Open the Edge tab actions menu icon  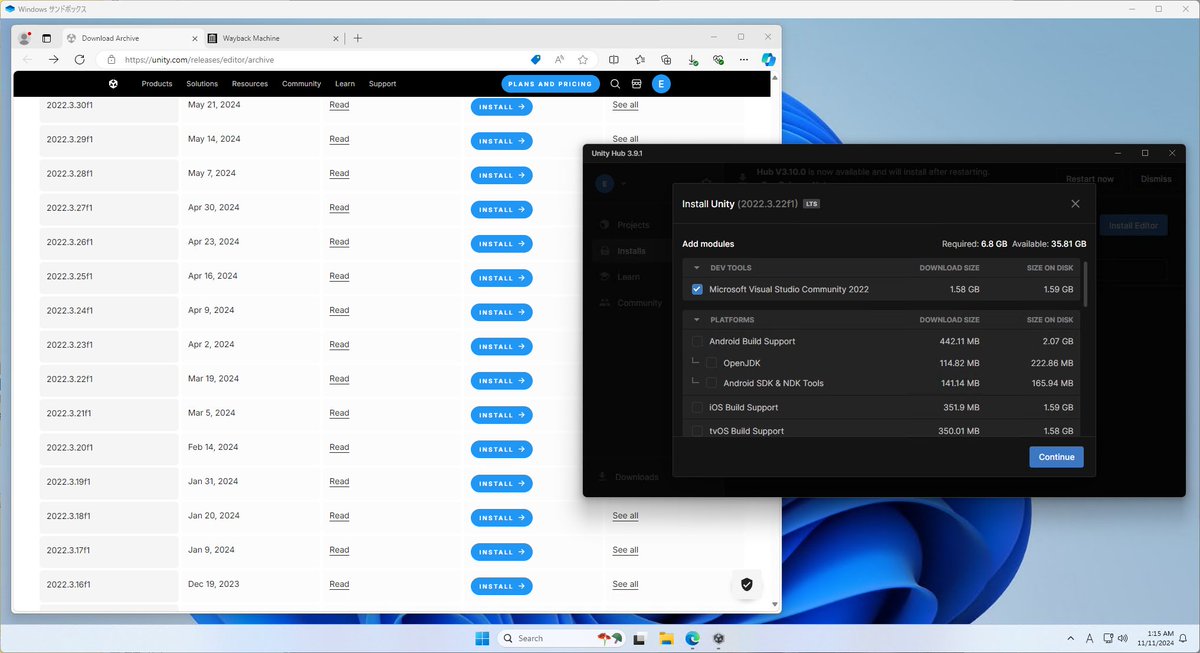coord(46,38)
